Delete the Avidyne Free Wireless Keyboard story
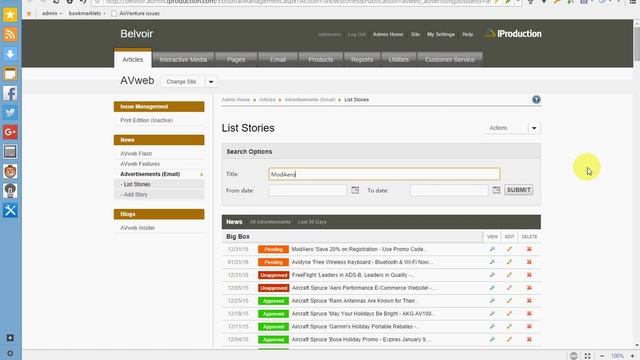640x360 pixels. tap(529, 262)
